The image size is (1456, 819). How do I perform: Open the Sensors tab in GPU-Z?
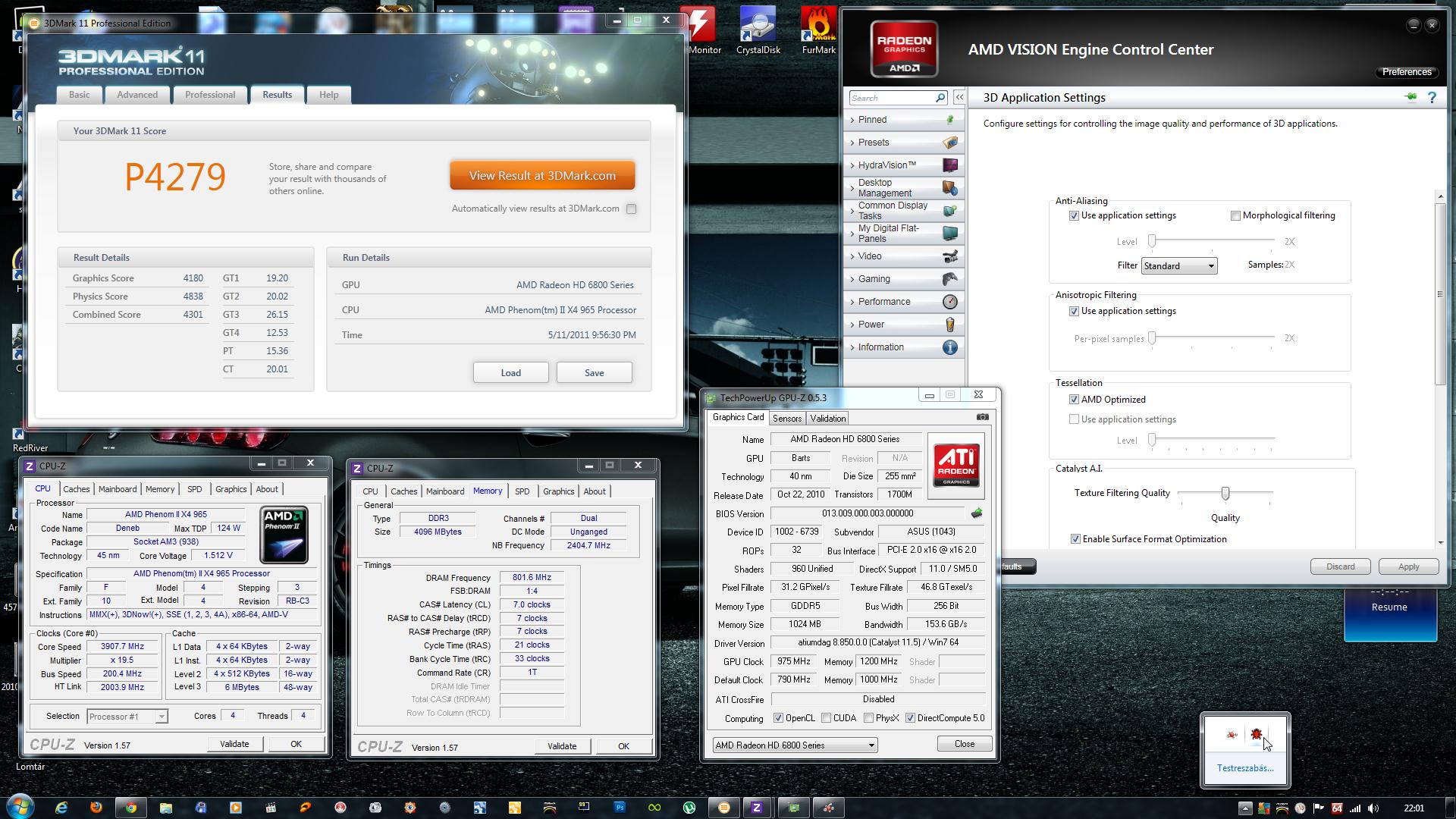(786, 419)
